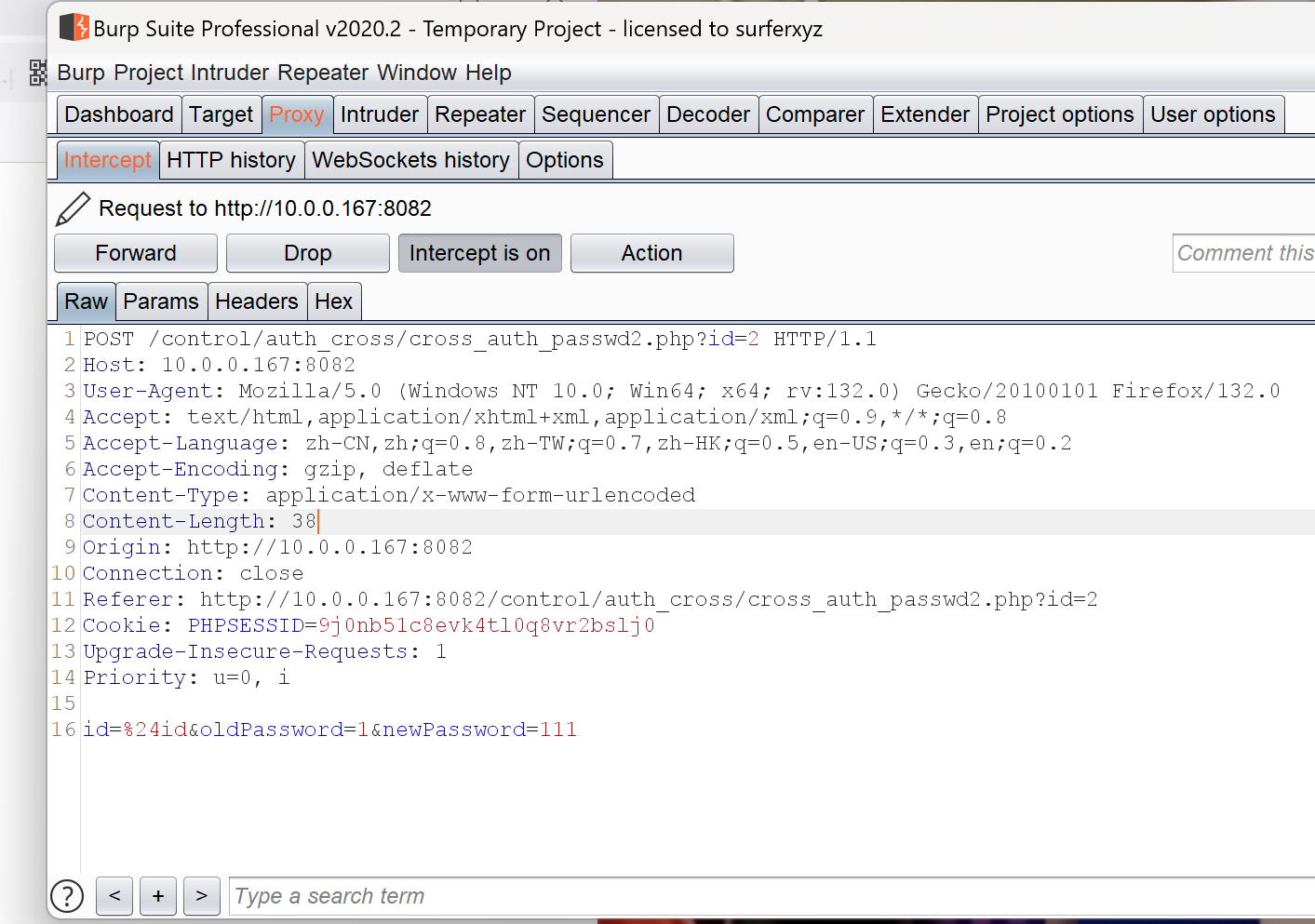Open the proxy Options sub-tab

click(x=565, y=160)
